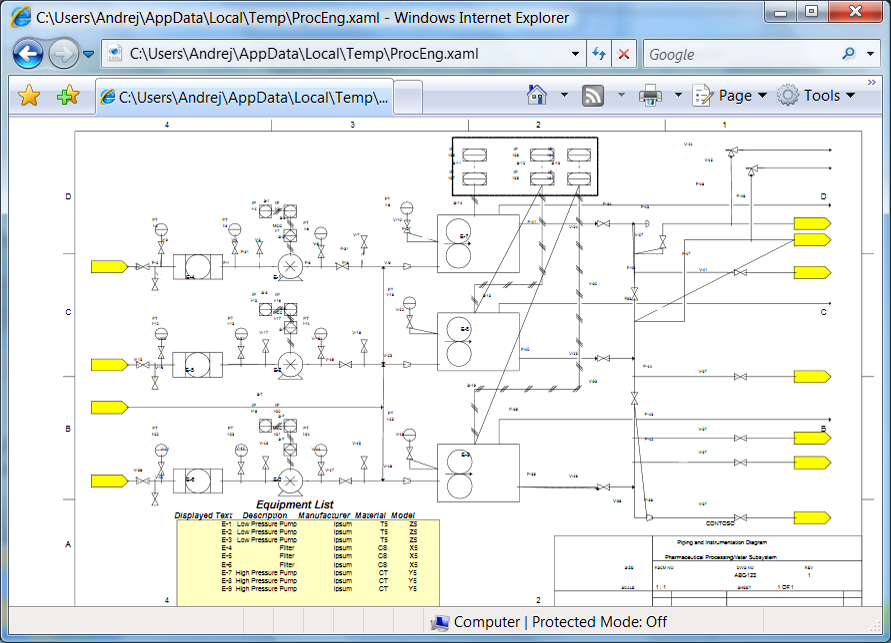Click the Print icon
The image size is (891, 643).
[650, 95]
